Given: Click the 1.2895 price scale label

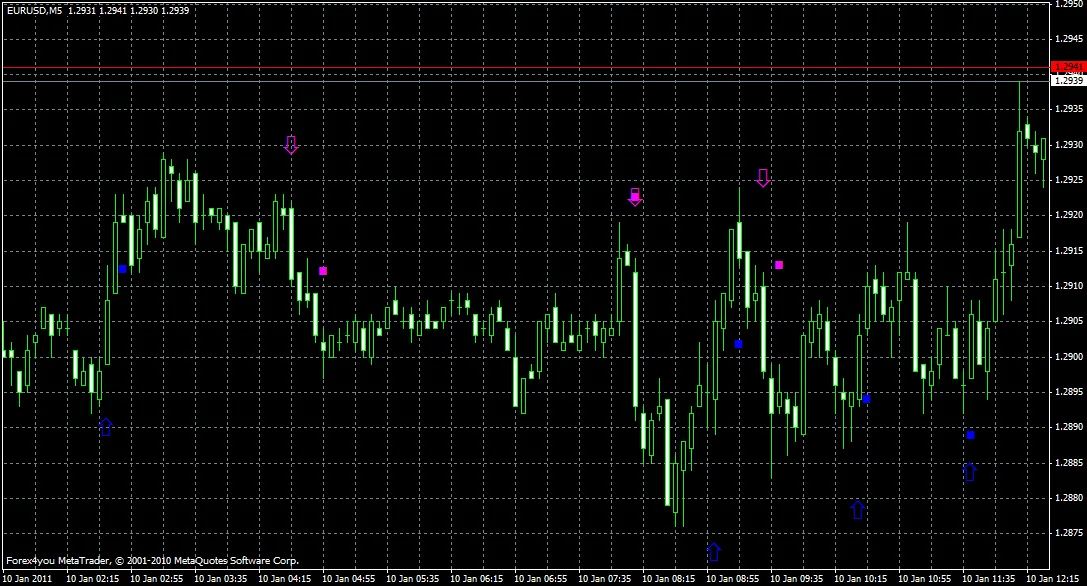Looking at the screenshot, I should pyautogui.click(x=1069, y=391).
